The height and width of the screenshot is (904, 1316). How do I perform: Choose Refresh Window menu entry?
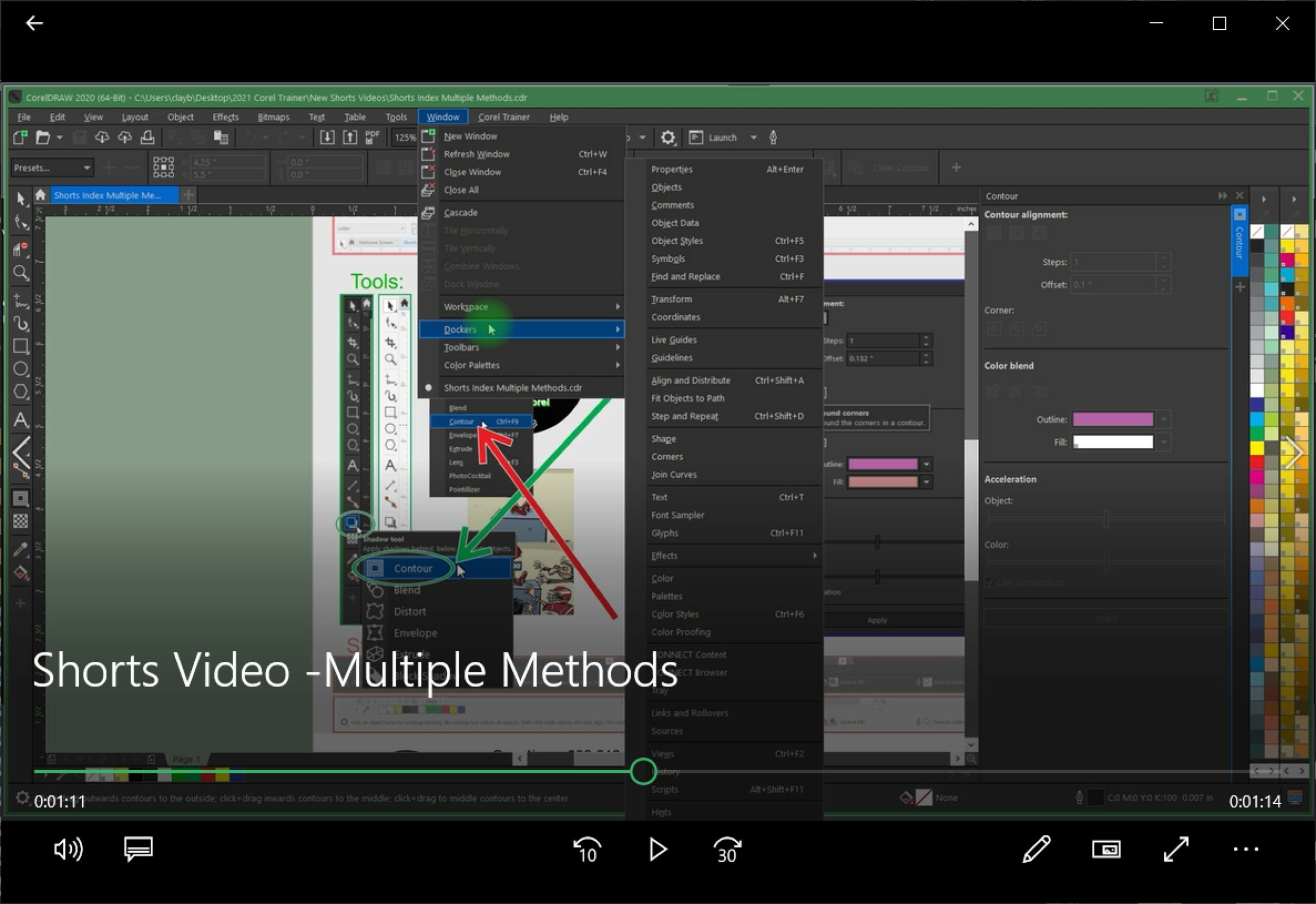coord(522,154)
